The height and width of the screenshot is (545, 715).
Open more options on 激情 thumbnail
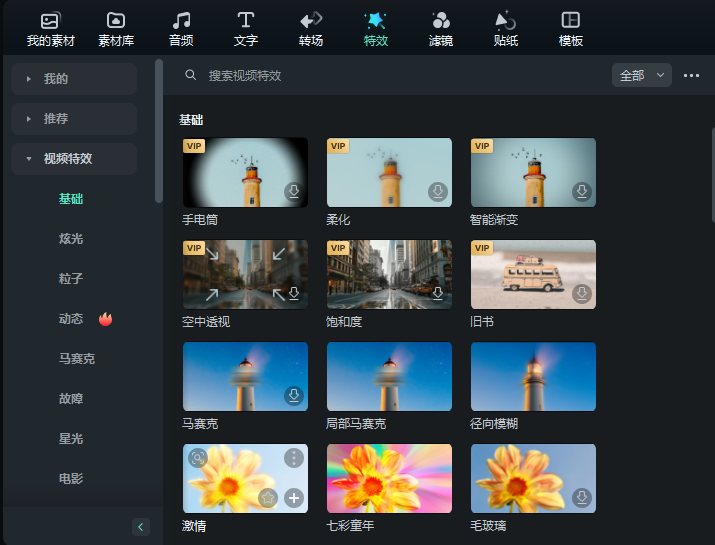294,458
